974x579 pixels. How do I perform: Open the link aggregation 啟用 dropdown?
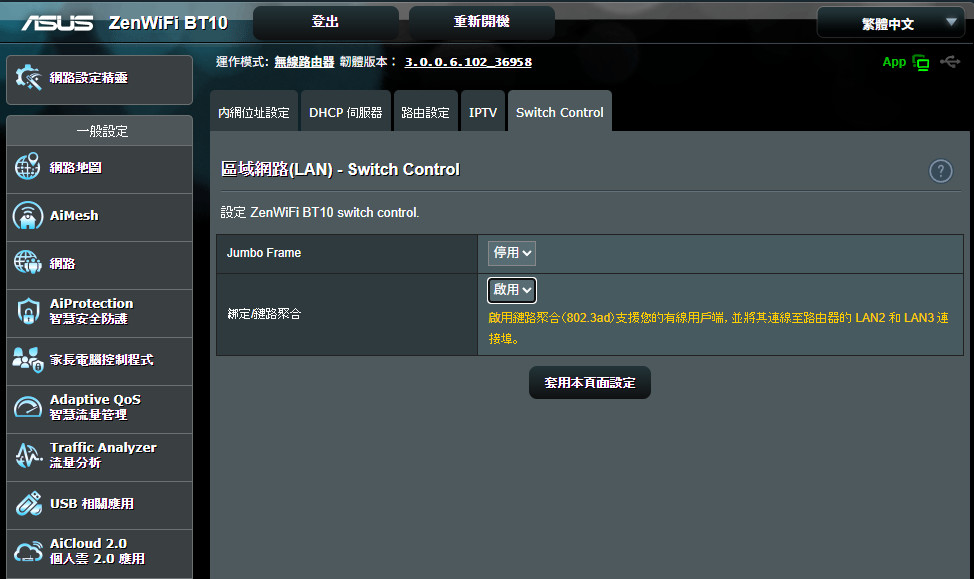pyautogui.click(x=511, y=290)
